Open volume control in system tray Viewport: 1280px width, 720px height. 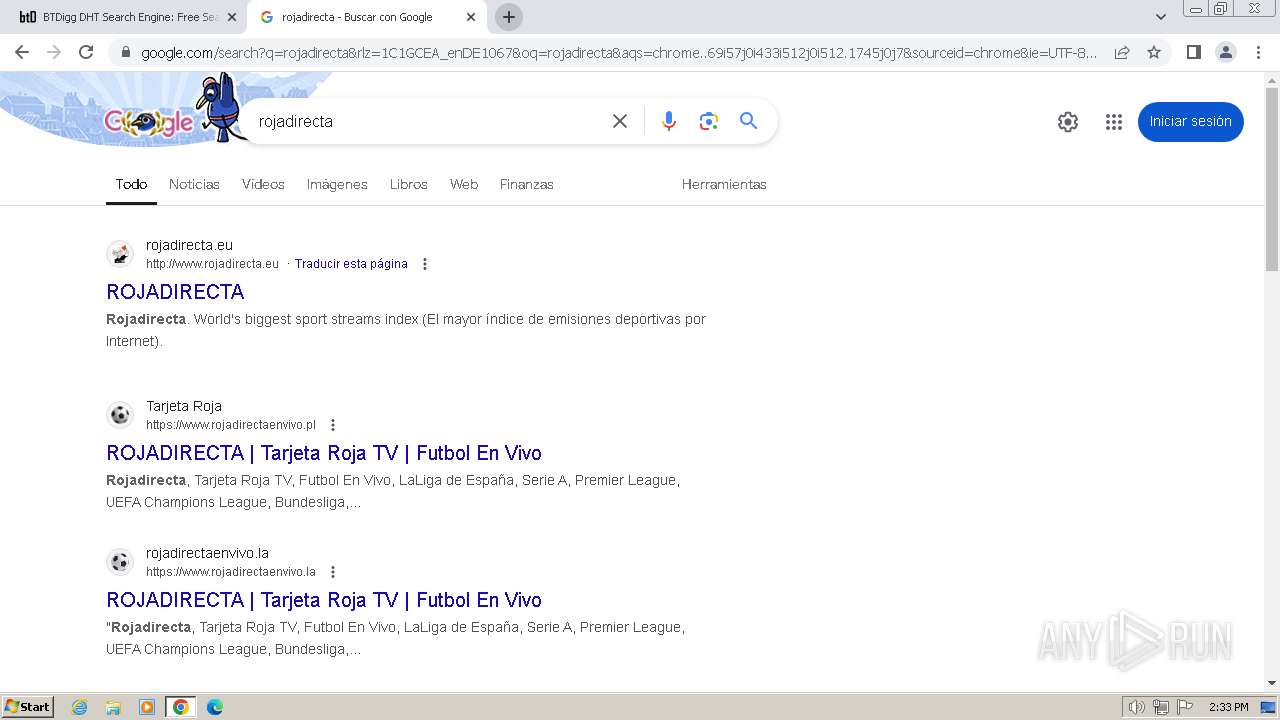(1137, 707)
